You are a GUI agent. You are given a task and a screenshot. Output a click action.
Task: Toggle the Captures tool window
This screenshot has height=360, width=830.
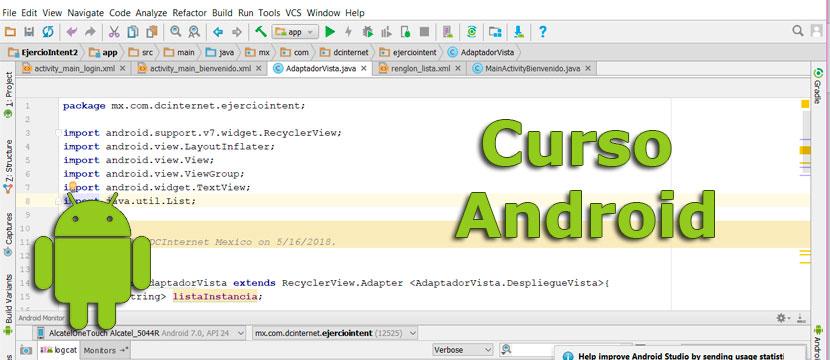pos(9,235)
